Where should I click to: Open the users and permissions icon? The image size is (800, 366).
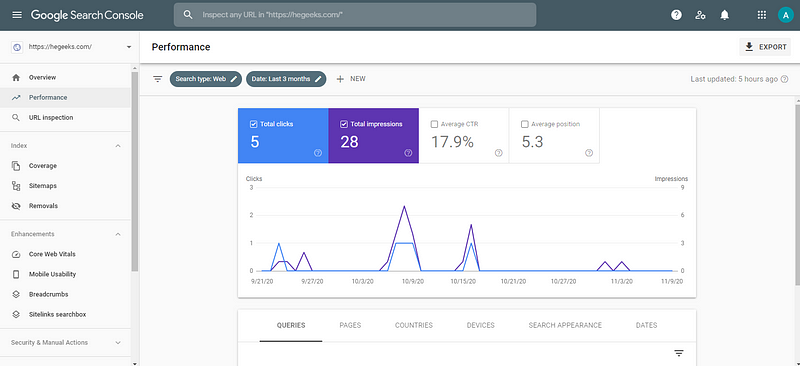[x=700, y=15]
